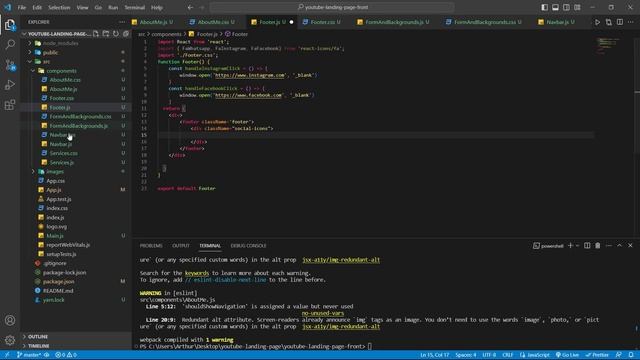Image resolution: width=640 pixels, height=360 pixels.
Task: Create a new folder in explorer
Action: pos(106,34)
